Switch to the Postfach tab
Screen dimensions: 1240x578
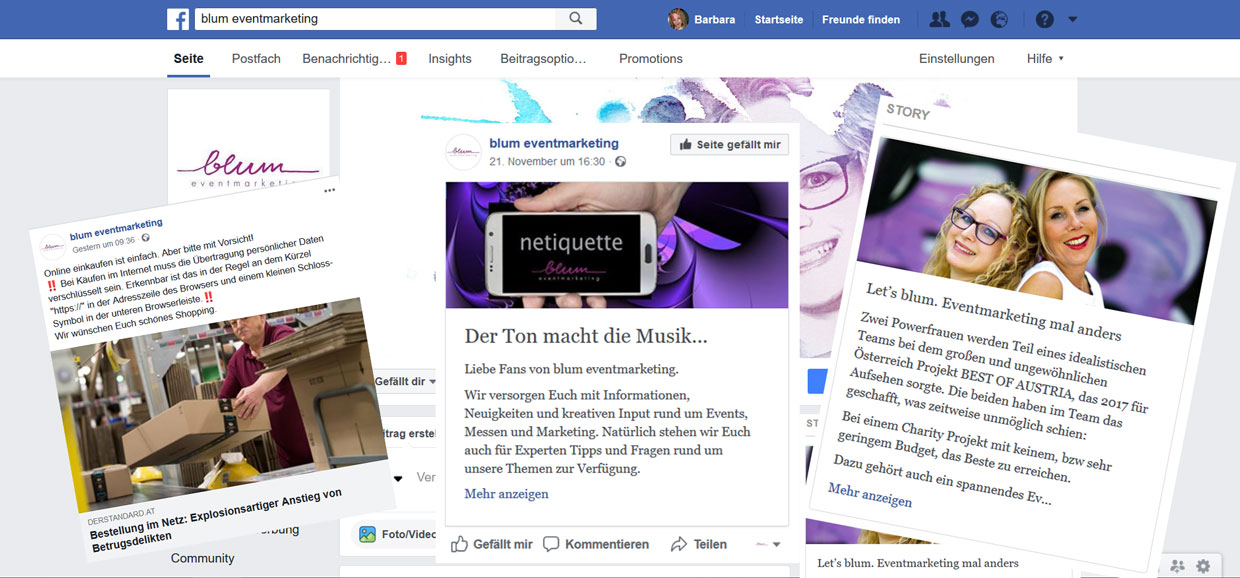[256, 59]
